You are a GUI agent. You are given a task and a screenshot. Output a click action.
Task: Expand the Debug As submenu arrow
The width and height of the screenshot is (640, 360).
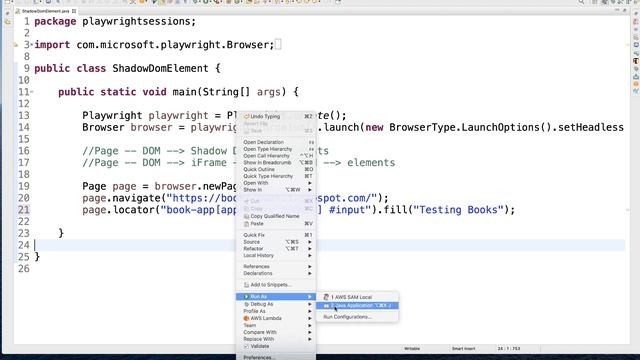pos(310,304)
